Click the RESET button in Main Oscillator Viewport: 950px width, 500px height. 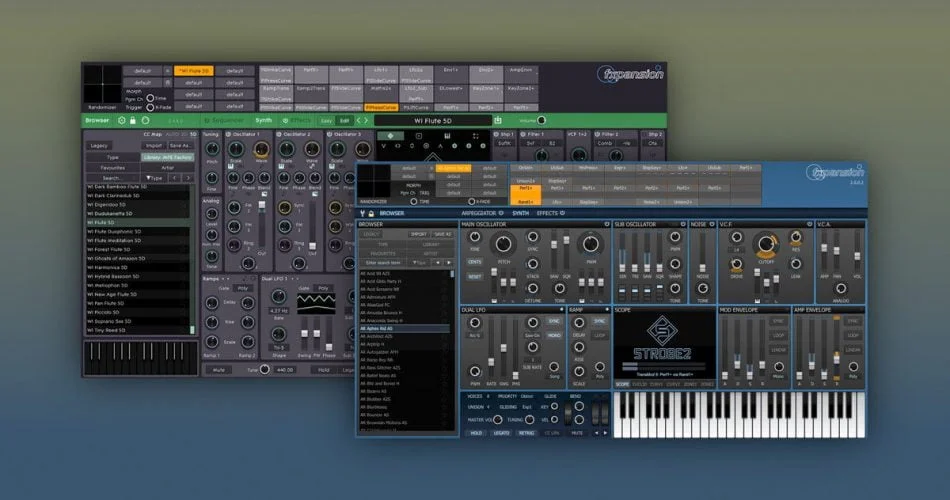click(474, 276)
